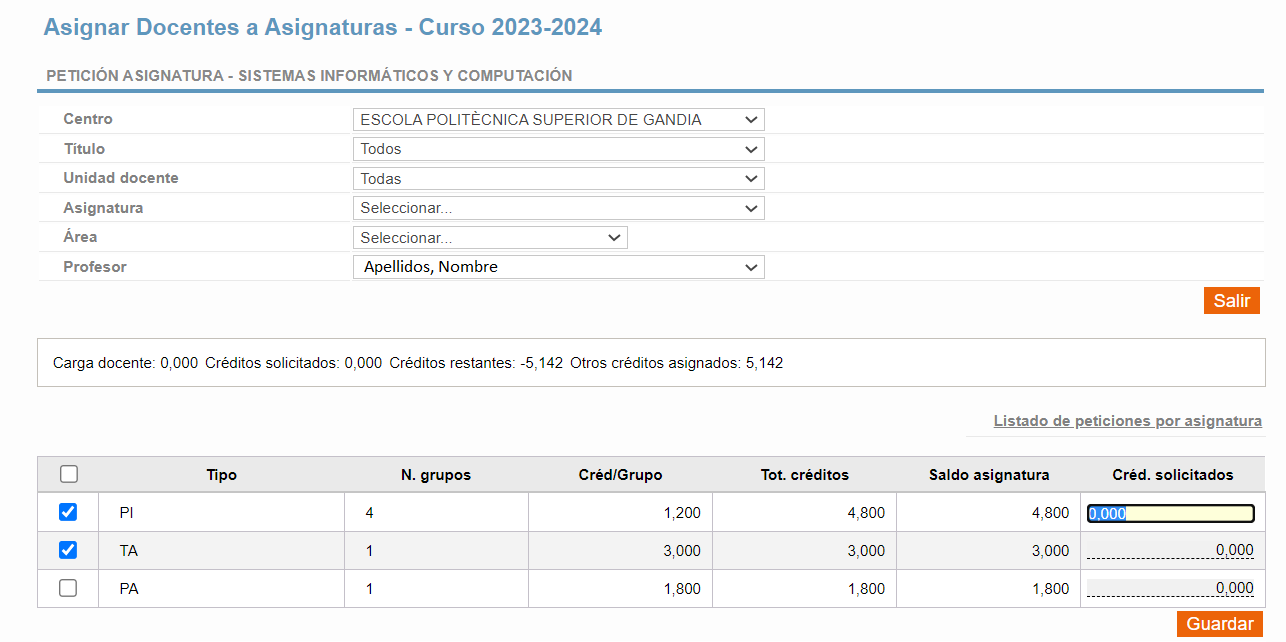This screenshot has width=1286, height=642.
Task: Open Listado de peticiones por asignatura link
Action: (x=1128, y=421)
